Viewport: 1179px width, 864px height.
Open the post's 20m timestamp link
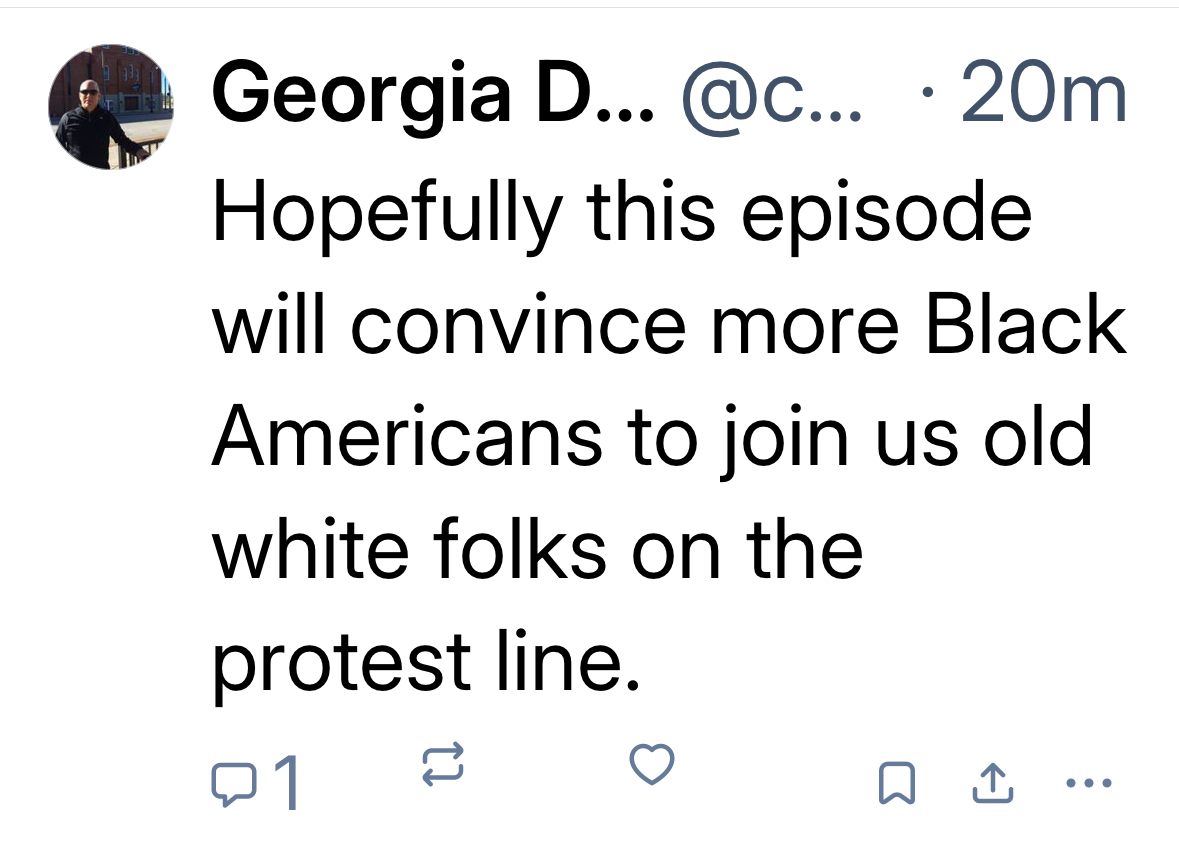click(x=1044, y=96)
